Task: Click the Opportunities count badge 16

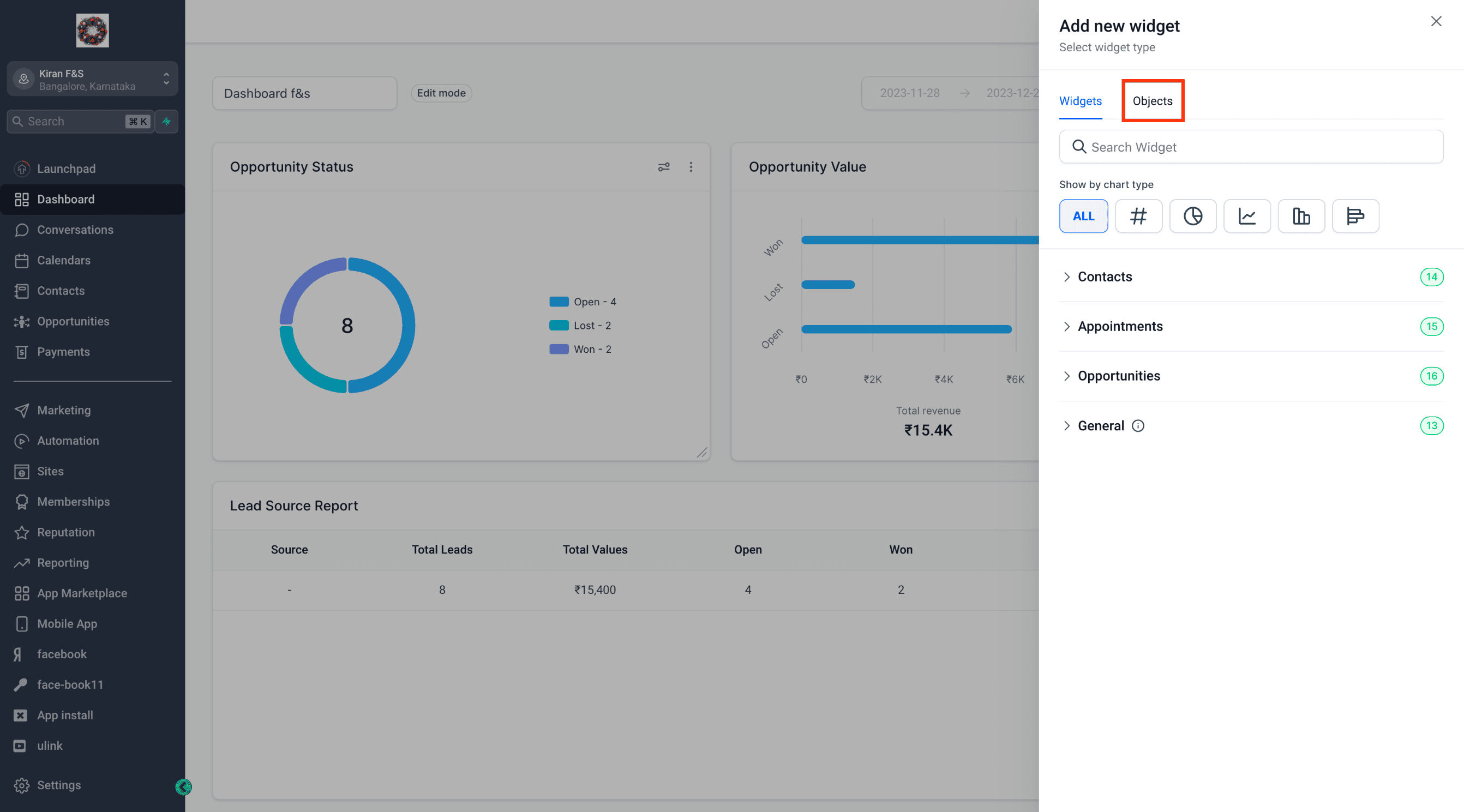Action: [1432, 376]
